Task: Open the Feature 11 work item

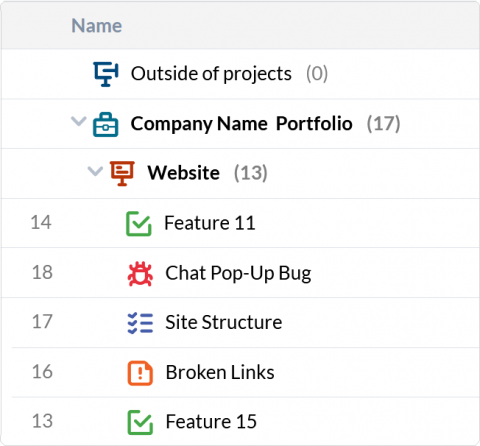Action: (x=210, y=223)
